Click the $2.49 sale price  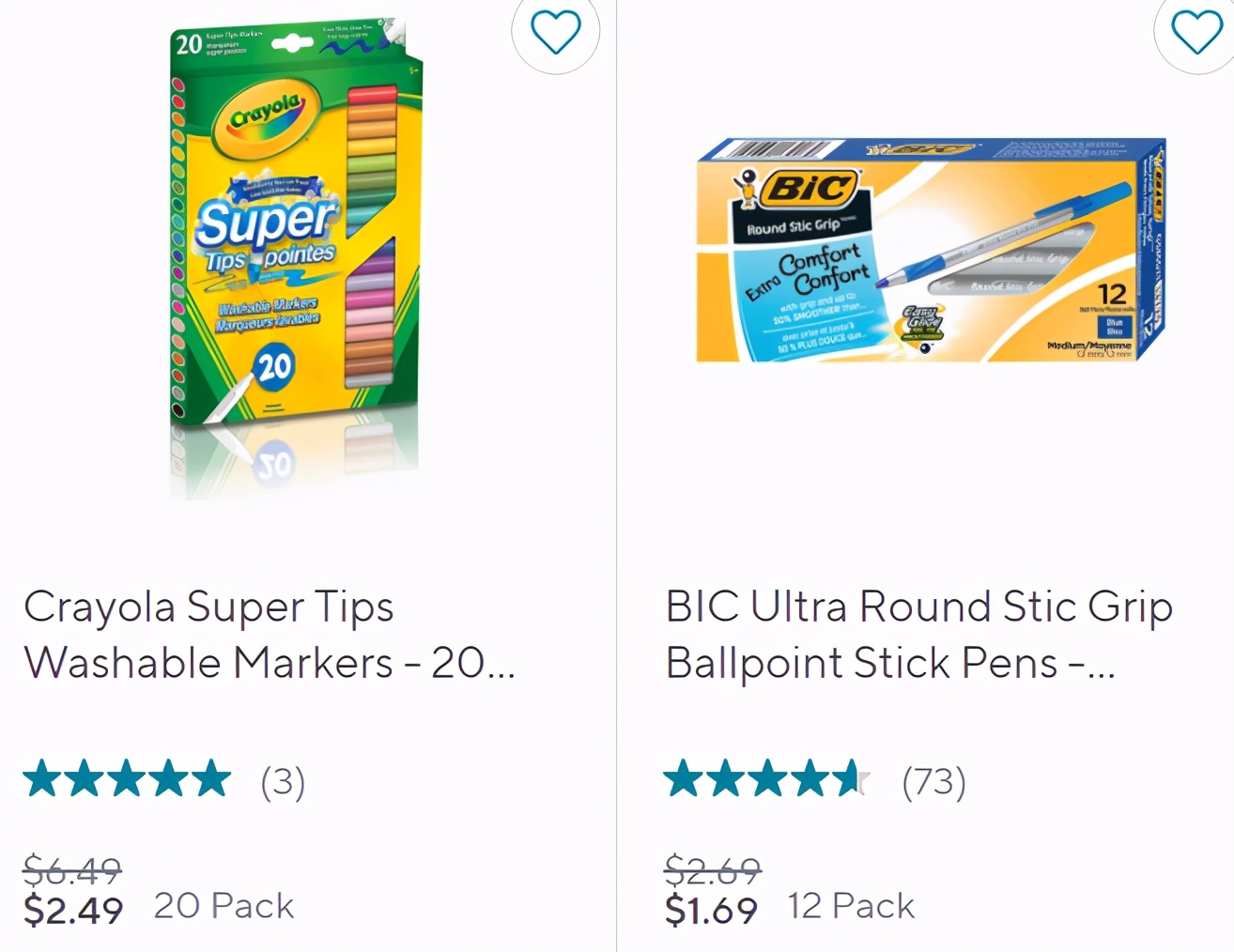click(x=73, y=909)
